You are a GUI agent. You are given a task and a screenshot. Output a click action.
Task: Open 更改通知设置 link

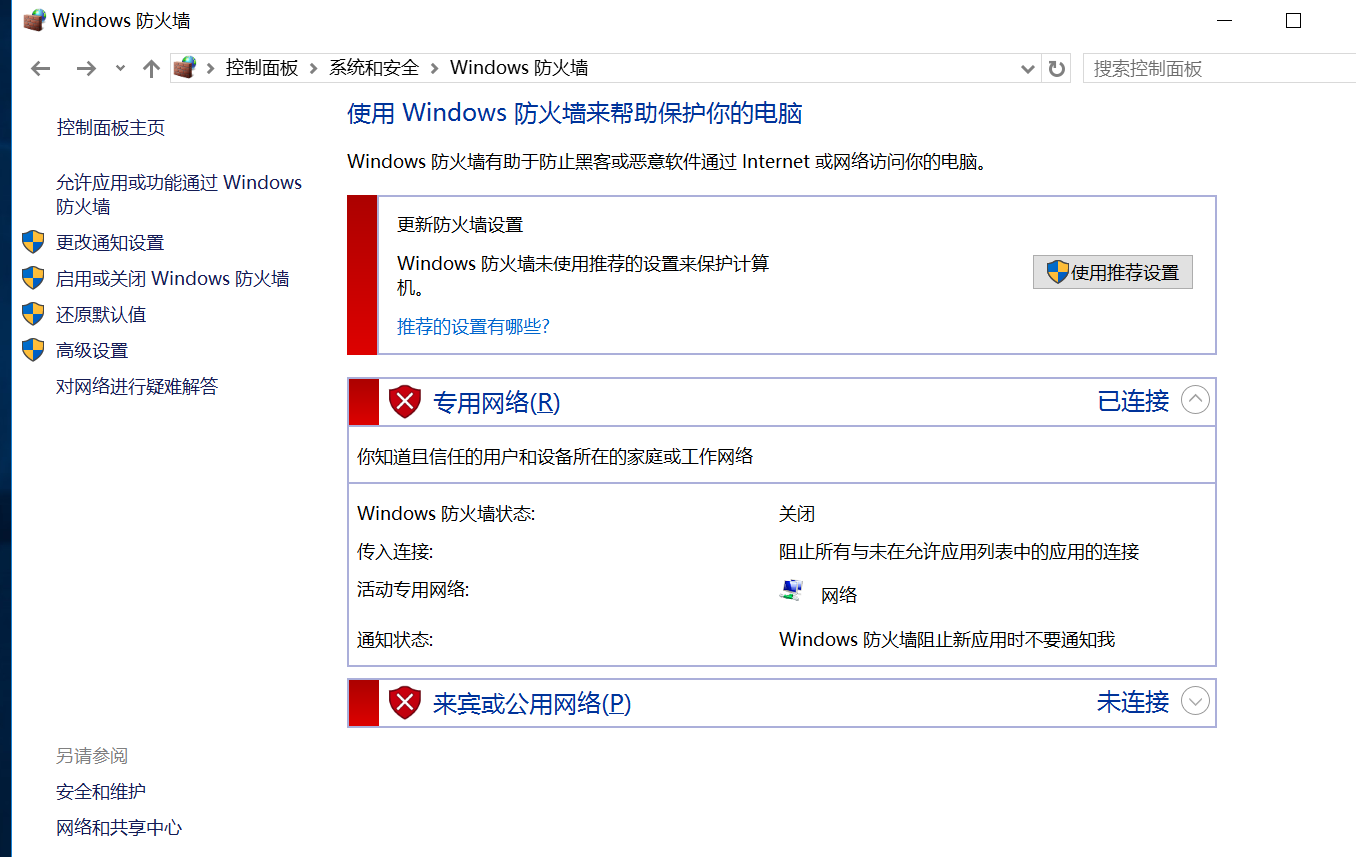[110, 242]
